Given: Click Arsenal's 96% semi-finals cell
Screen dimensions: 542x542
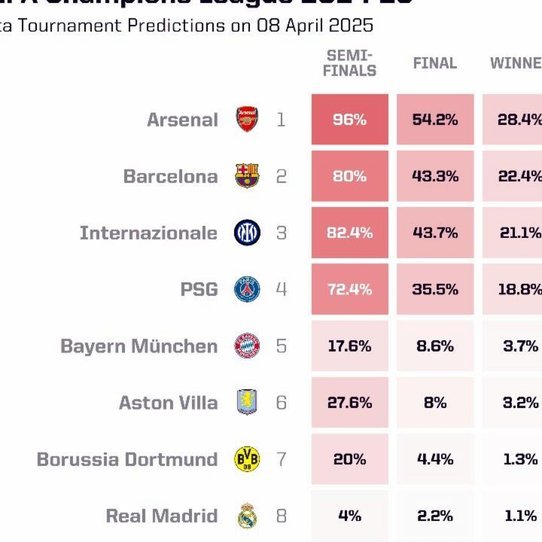Looking at the screenshot, I should click(350, 119).
